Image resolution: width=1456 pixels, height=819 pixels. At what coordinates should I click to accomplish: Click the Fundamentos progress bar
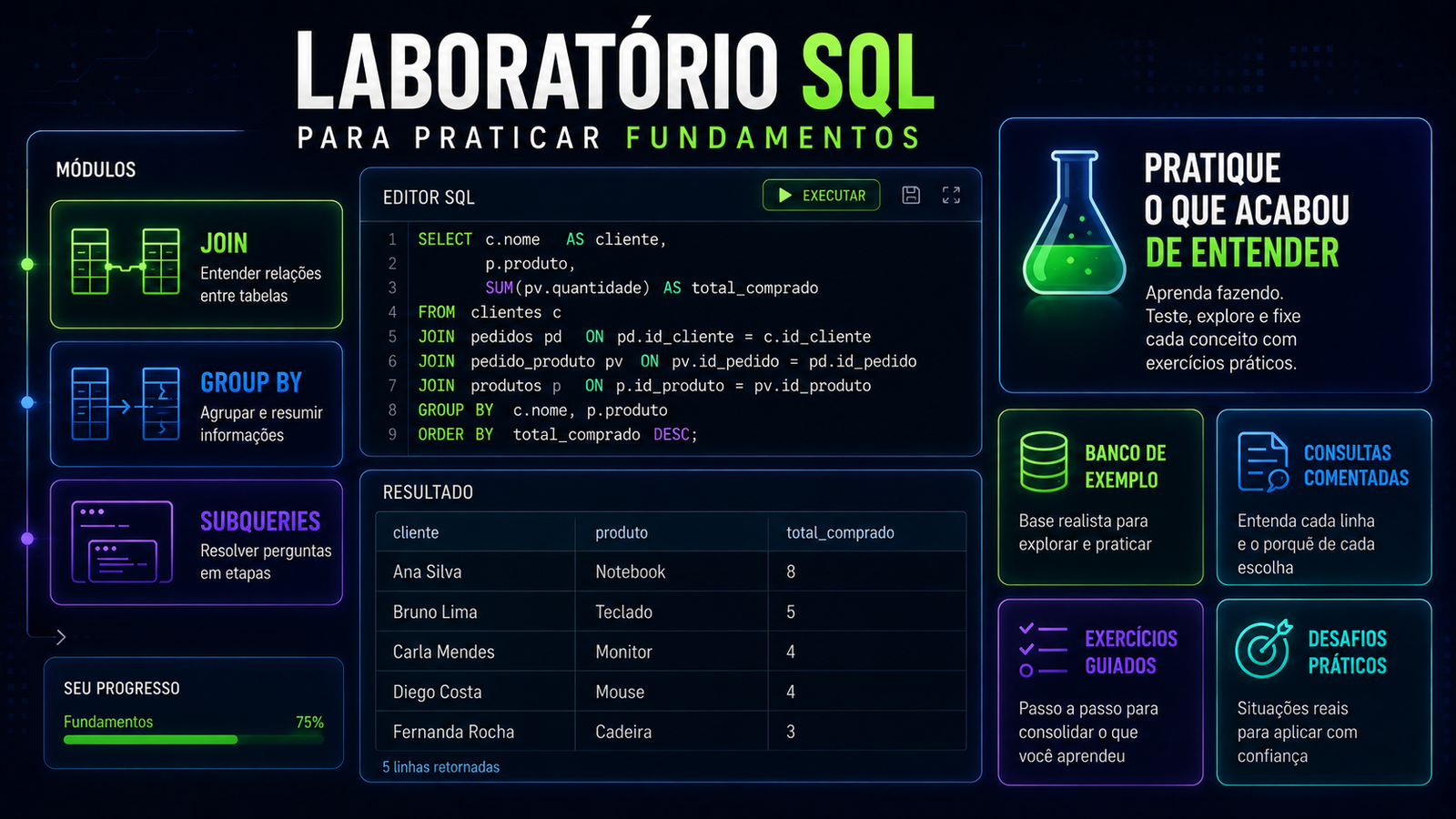(194, 740)
